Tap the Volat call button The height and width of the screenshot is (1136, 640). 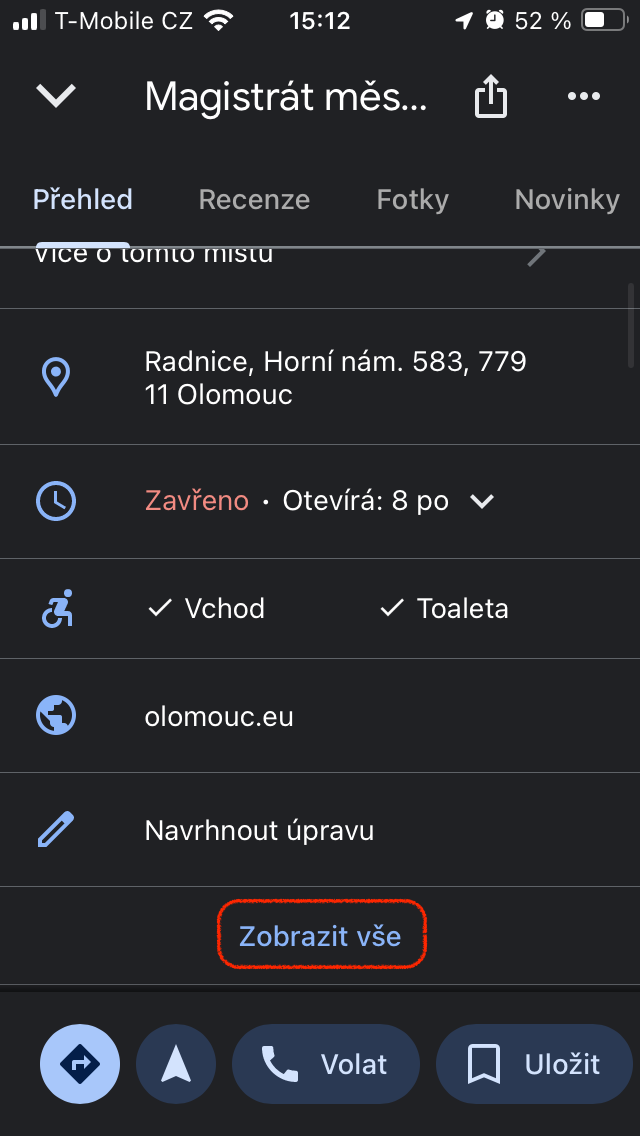[326, 1065]
